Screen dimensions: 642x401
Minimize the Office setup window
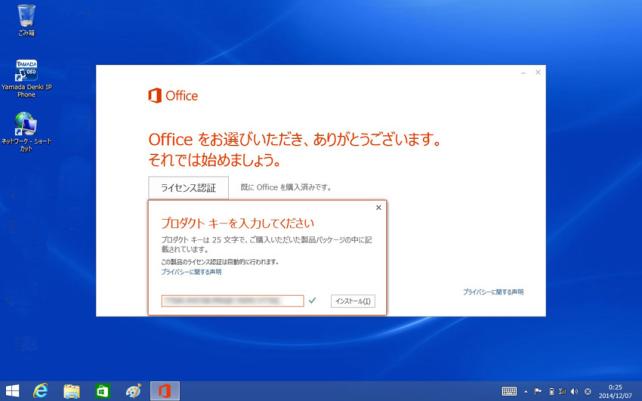[x=523, y=72]
